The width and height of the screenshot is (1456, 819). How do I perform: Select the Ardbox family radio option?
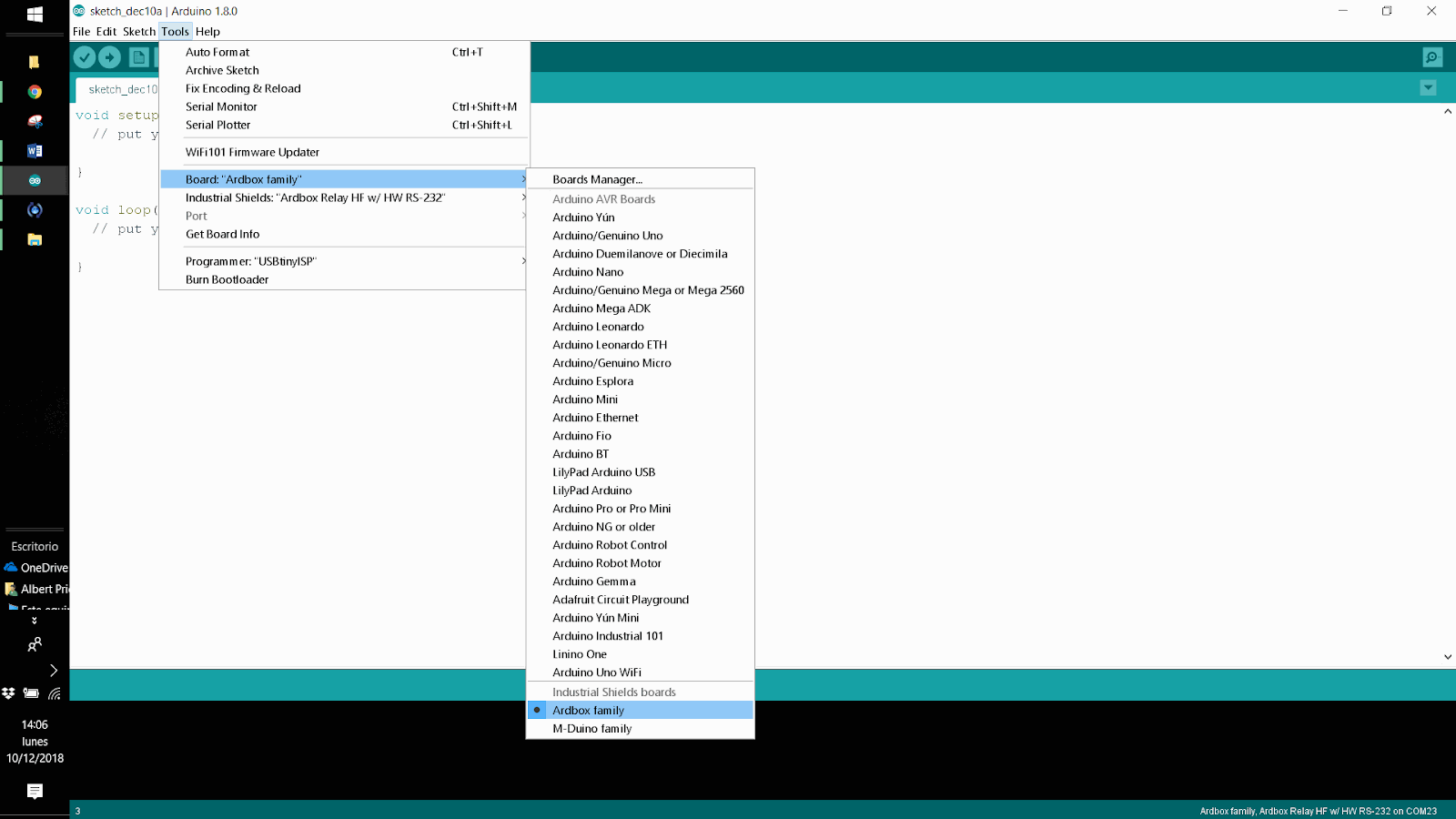[x=640, y=710]
